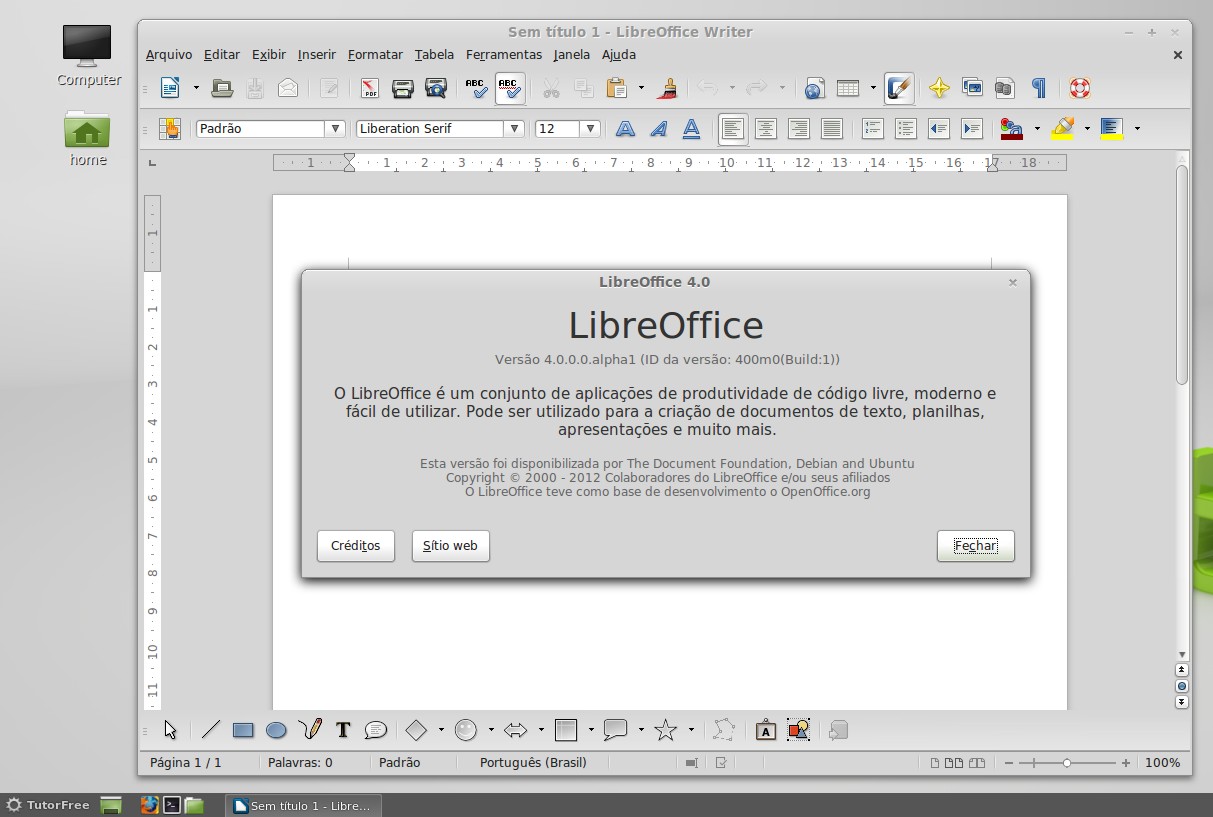This screenshot has width=1213, height=817.
Task: Select the Stars shapes tool
Action: tap(666, 730)
